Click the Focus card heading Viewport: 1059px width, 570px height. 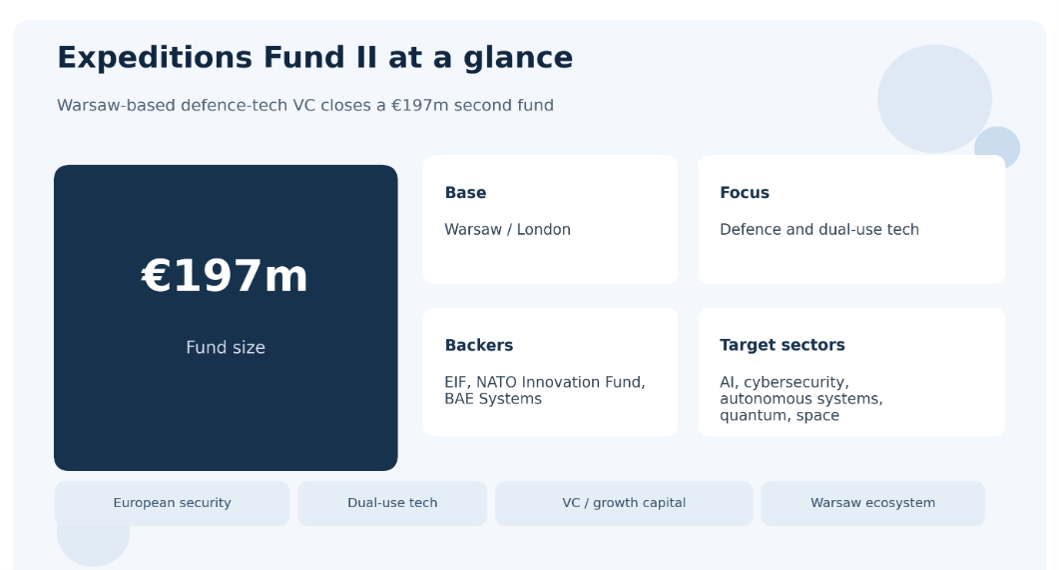pyautogui.click(x=744, y=192)
